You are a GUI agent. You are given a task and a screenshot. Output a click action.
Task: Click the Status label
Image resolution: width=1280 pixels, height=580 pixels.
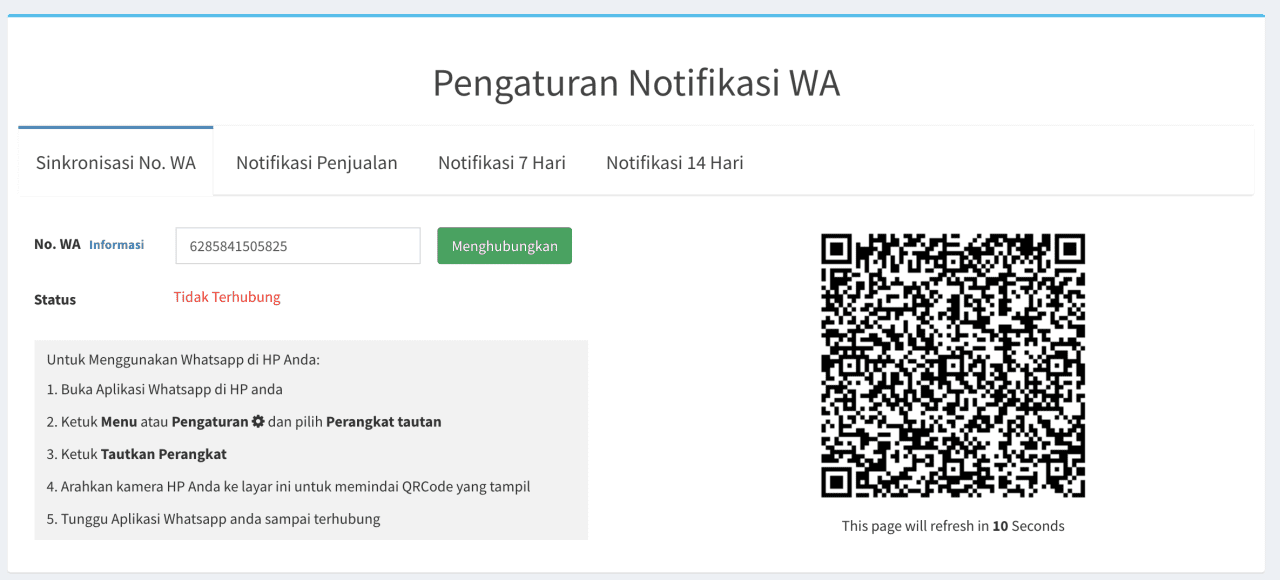55,299
